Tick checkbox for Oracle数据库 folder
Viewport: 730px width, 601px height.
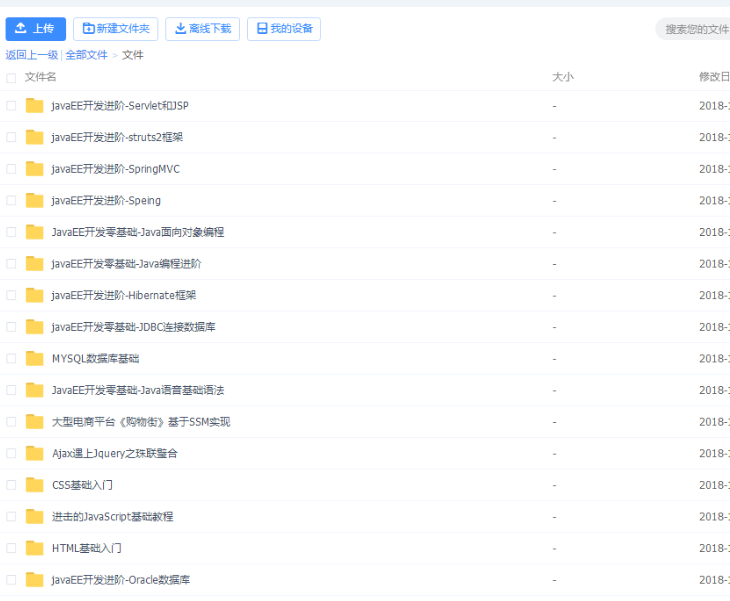(x=11, y=580)
